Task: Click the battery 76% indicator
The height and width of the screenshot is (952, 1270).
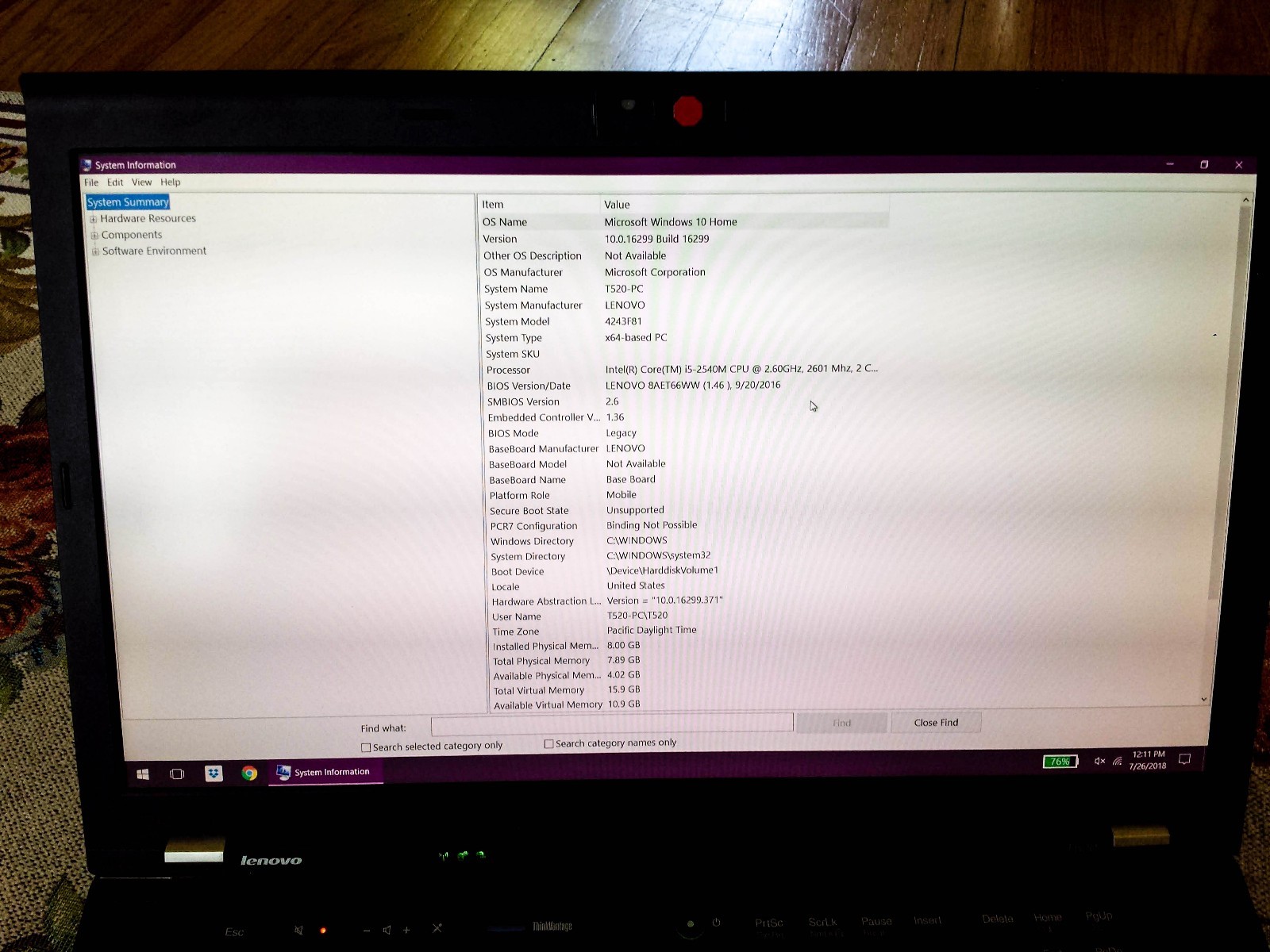Action: (1060, 761)
